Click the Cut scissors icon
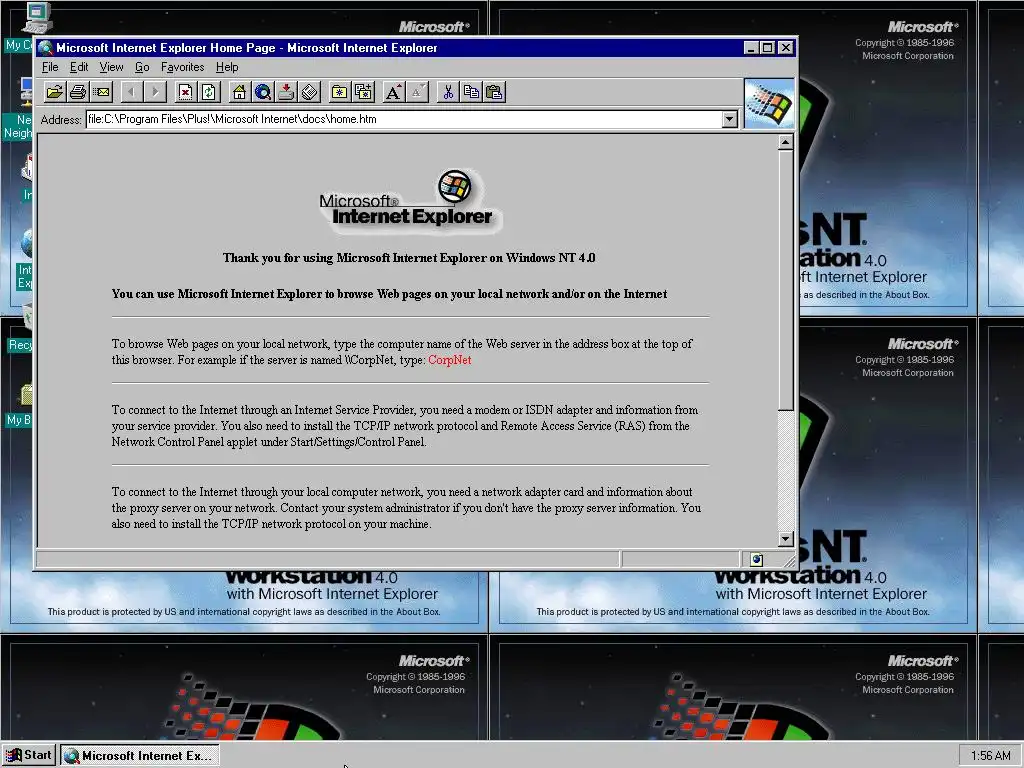1024x768 pixels. pos(448,92)
